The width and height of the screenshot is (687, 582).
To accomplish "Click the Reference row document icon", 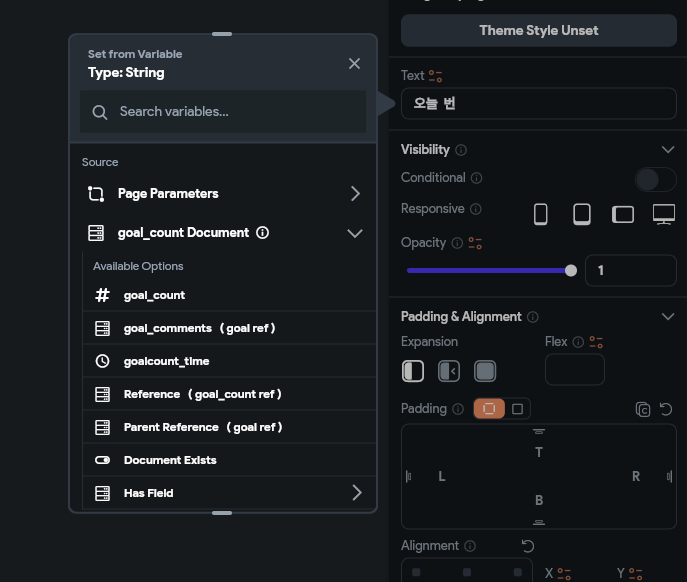I will click(x=103, y=394).
